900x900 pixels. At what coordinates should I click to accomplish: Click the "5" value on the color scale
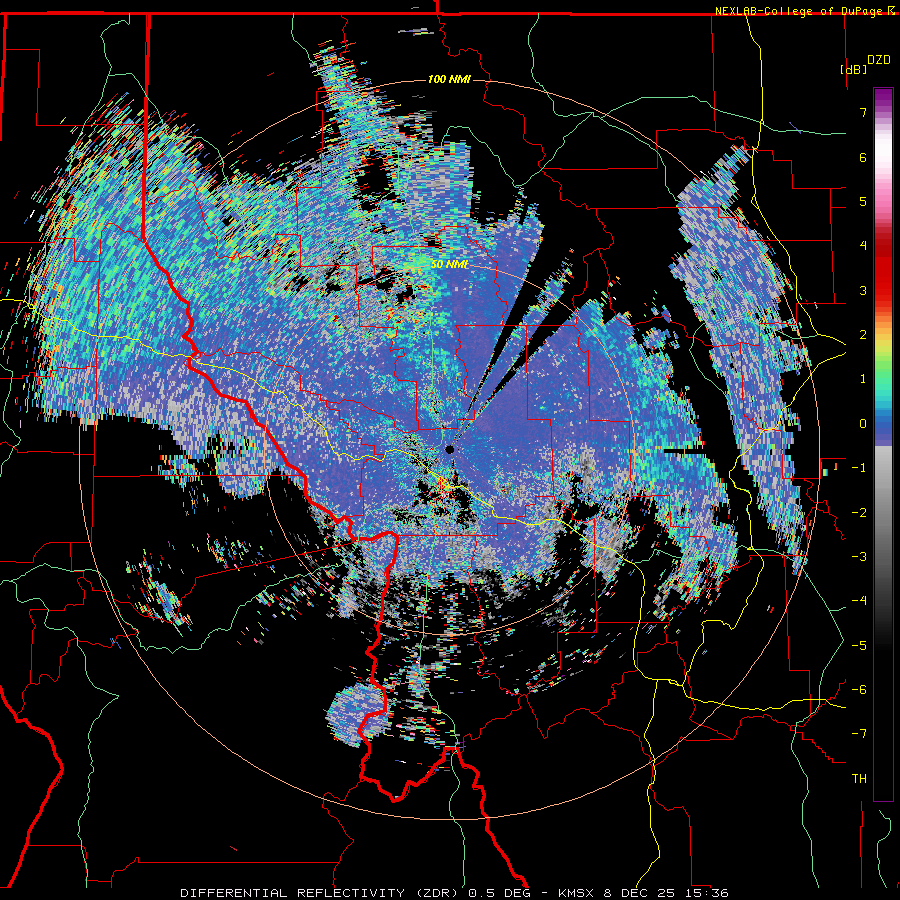tap(863, 201)
